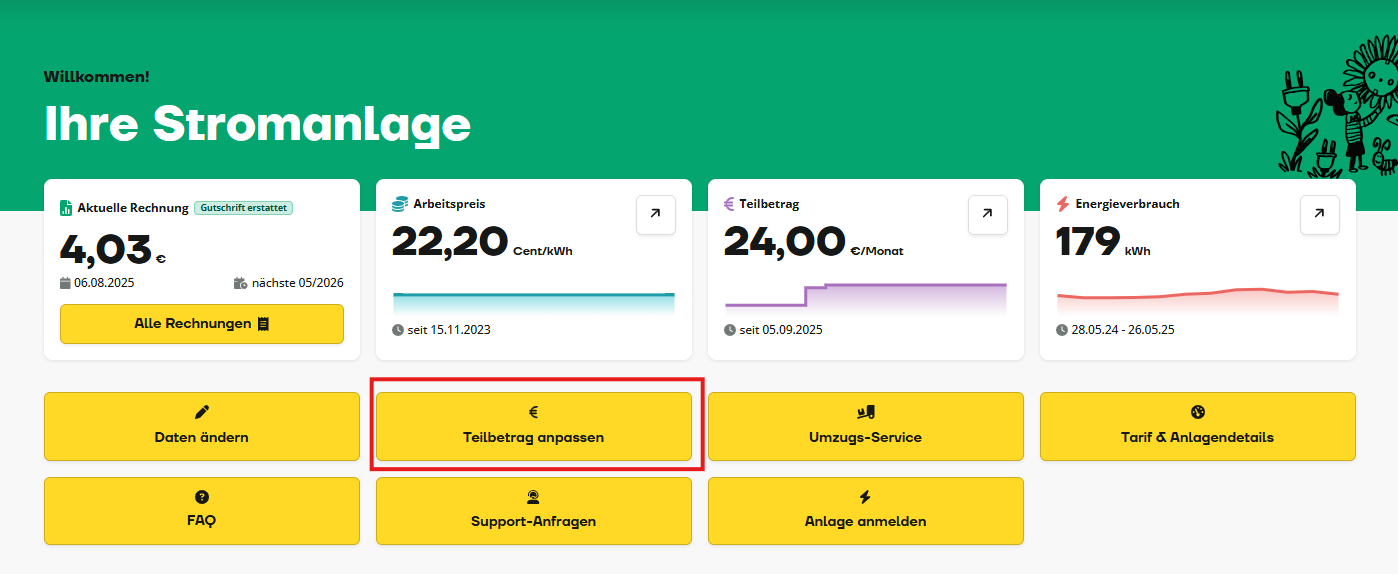Select Teilbetrag anpassen button
Viewport: 1398px width, 574px height.
tap(534, 427)
